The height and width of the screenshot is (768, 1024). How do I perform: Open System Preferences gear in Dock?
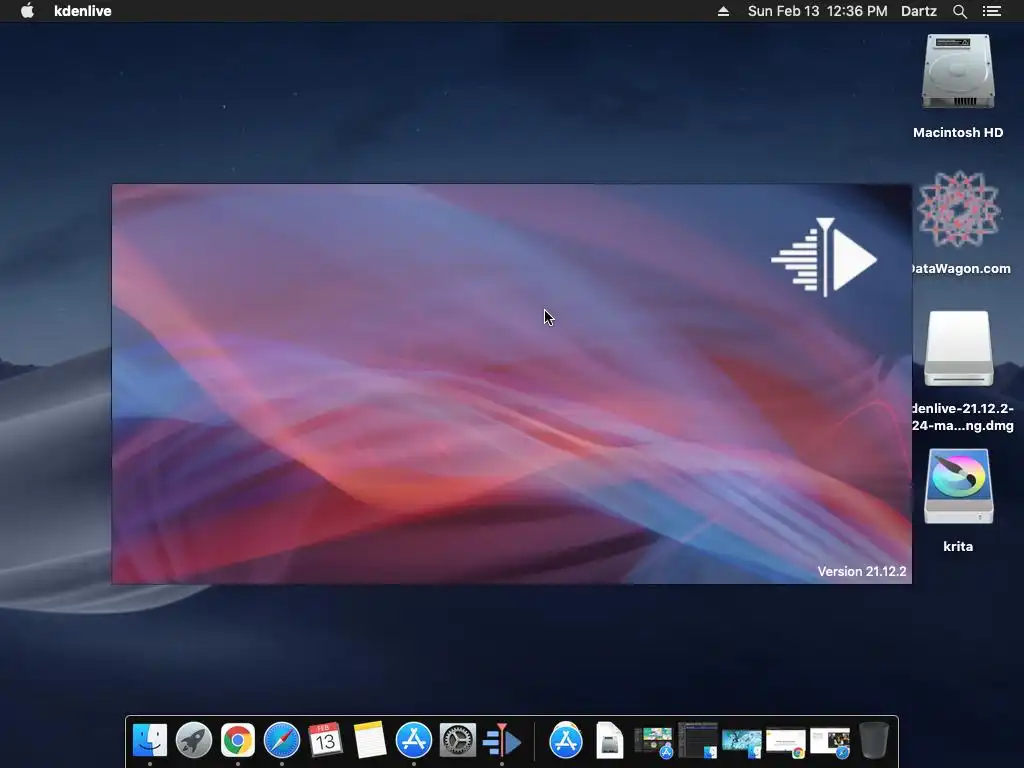tap(457, 741)
